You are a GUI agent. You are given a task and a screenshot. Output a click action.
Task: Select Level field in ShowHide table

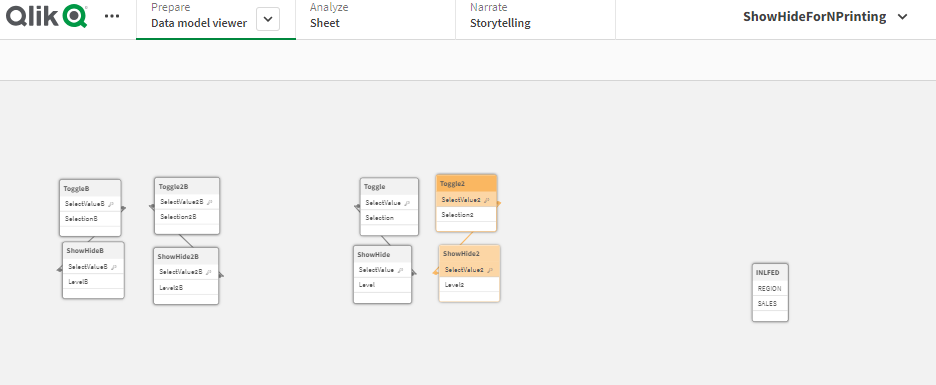(382, 285)
